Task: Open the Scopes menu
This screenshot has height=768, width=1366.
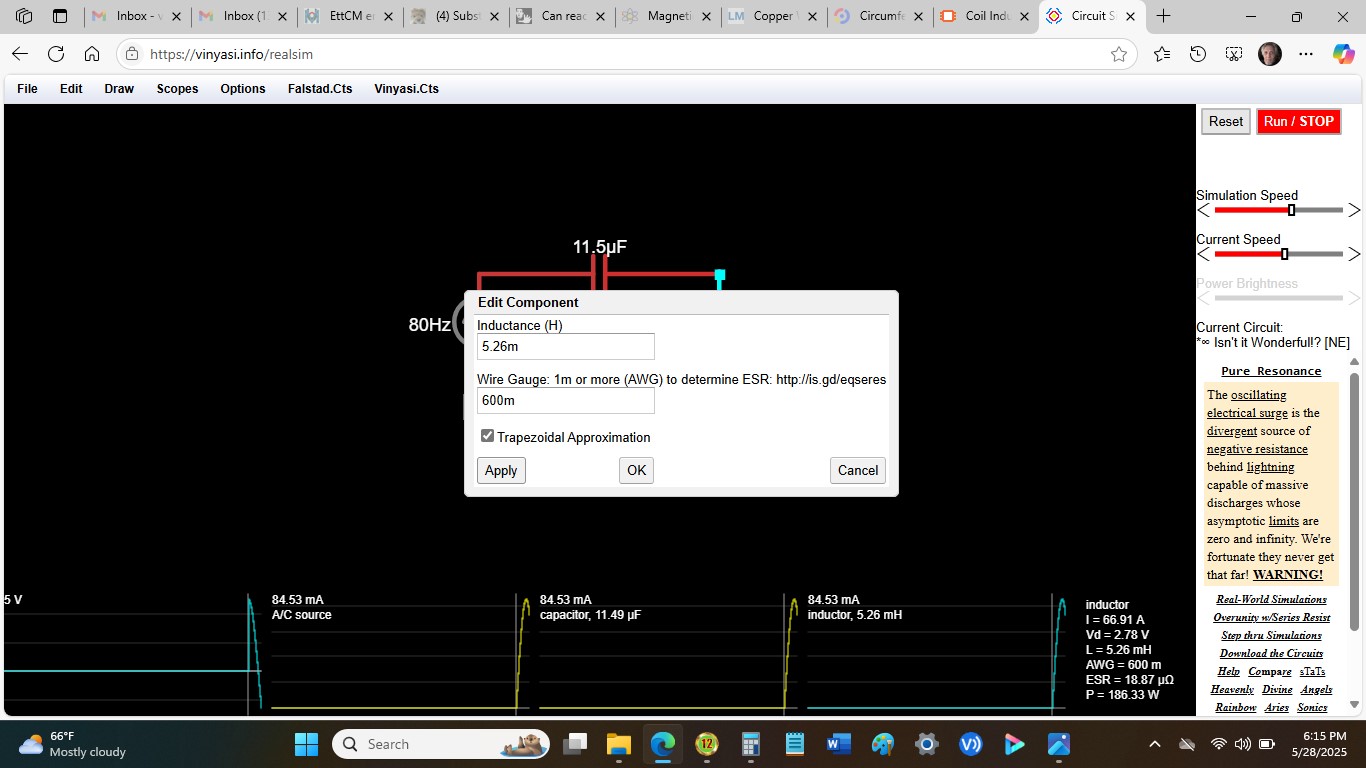Action: [x=177, y=89]
